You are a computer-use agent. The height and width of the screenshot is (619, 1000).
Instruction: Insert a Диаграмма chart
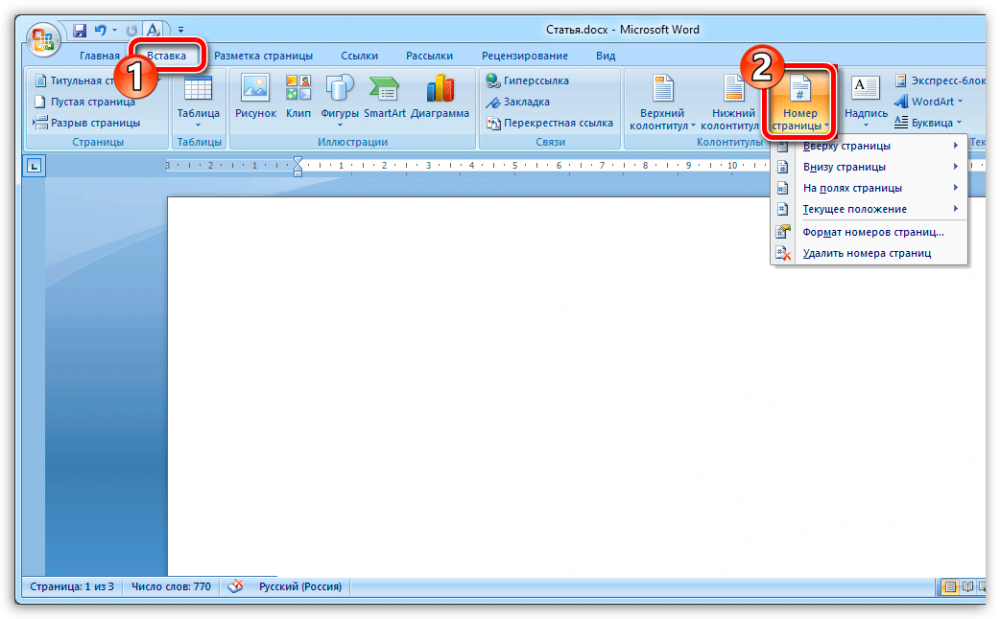[440, 98]
